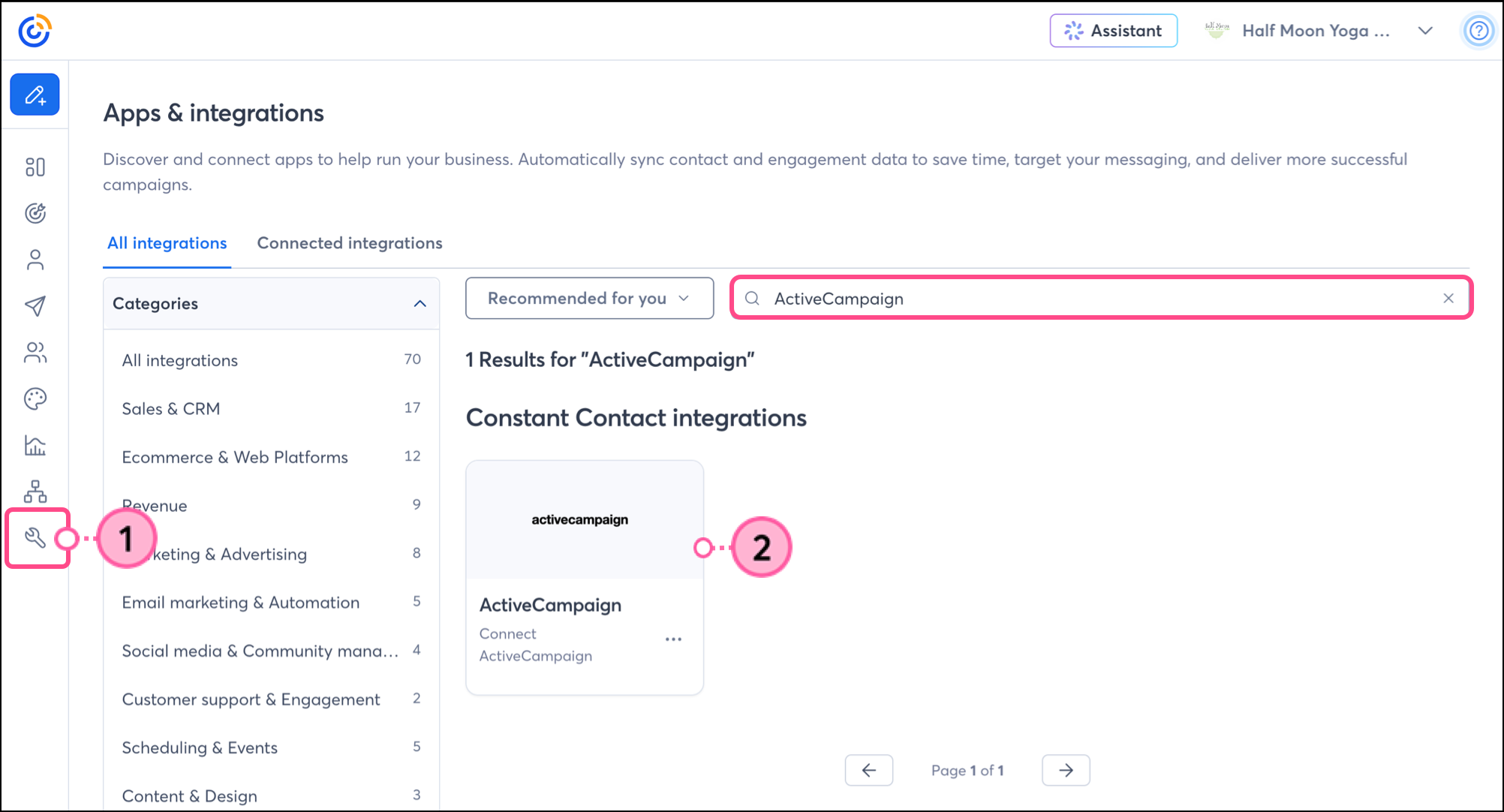Open the audience group icon in sidebar
The width and height of the screenshot is (1504, 812).
point(35,352)
